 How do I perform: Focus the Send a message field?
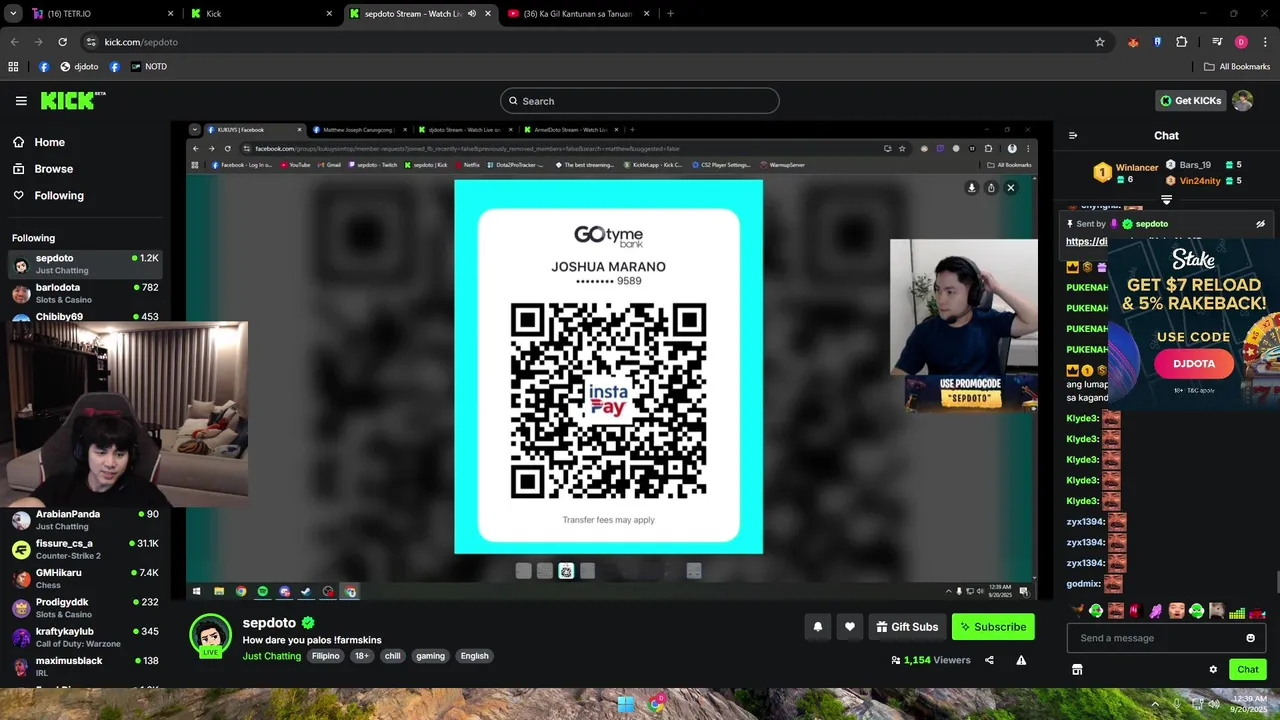coord(1166,638)
